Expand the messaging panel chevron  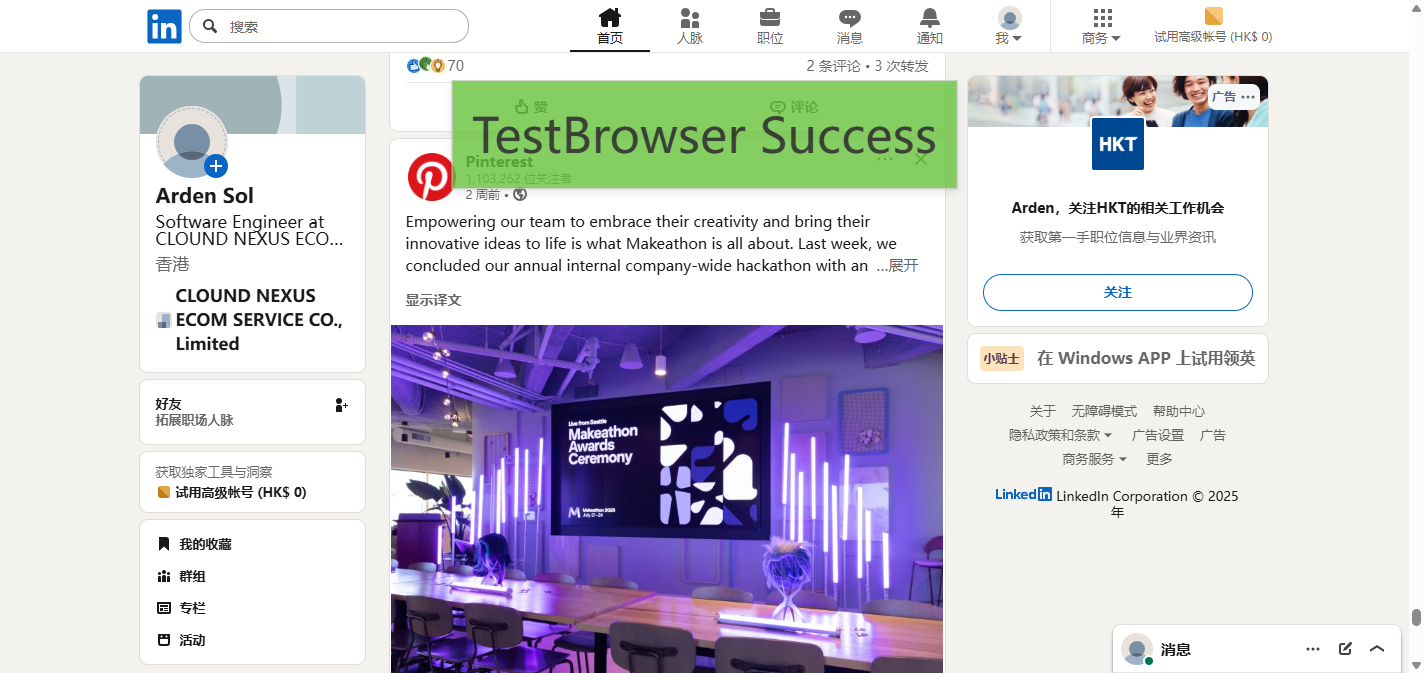click(x=1377, y=649)
